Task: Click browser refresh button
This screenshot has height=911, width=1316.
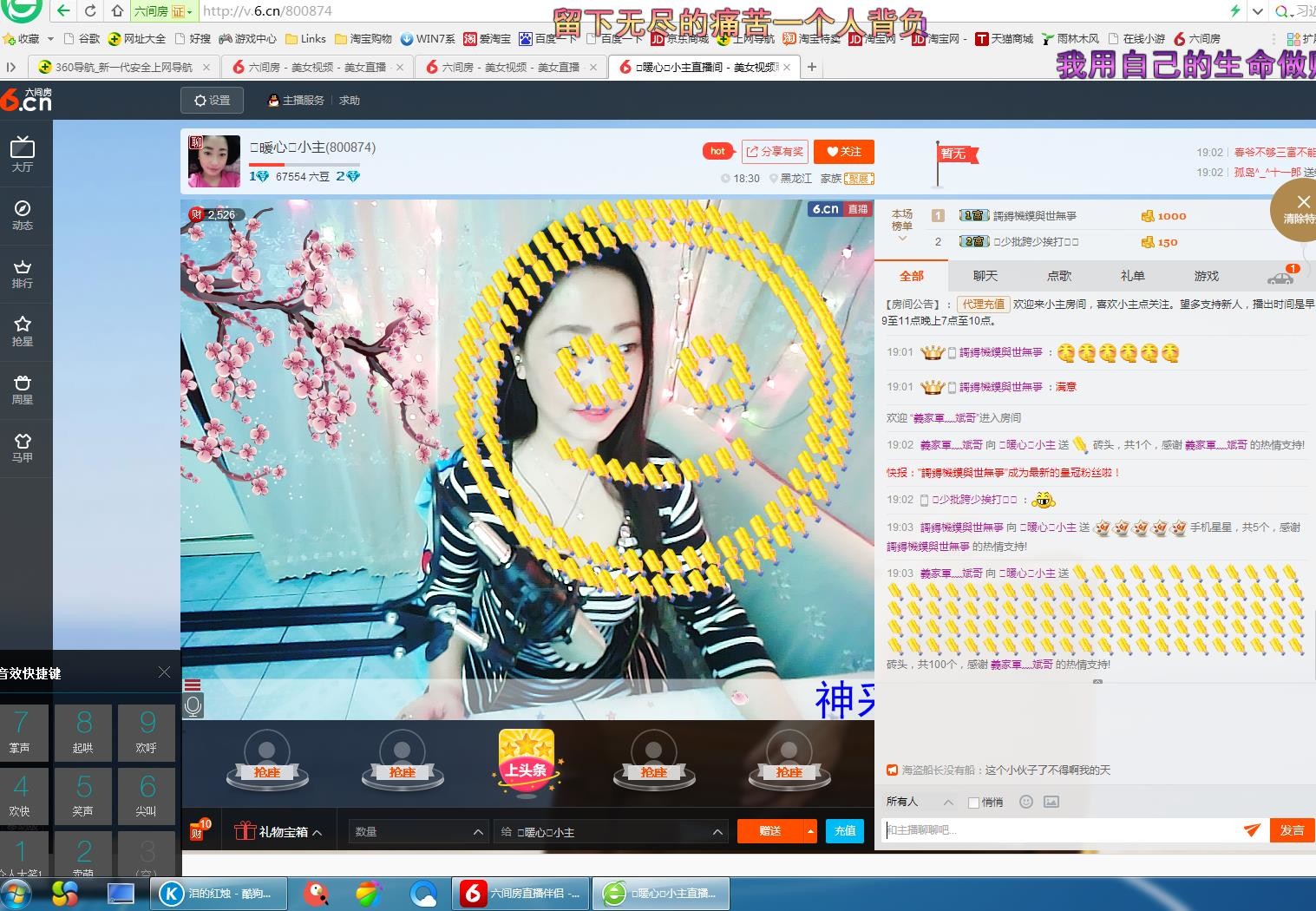Action: [90, 11]
